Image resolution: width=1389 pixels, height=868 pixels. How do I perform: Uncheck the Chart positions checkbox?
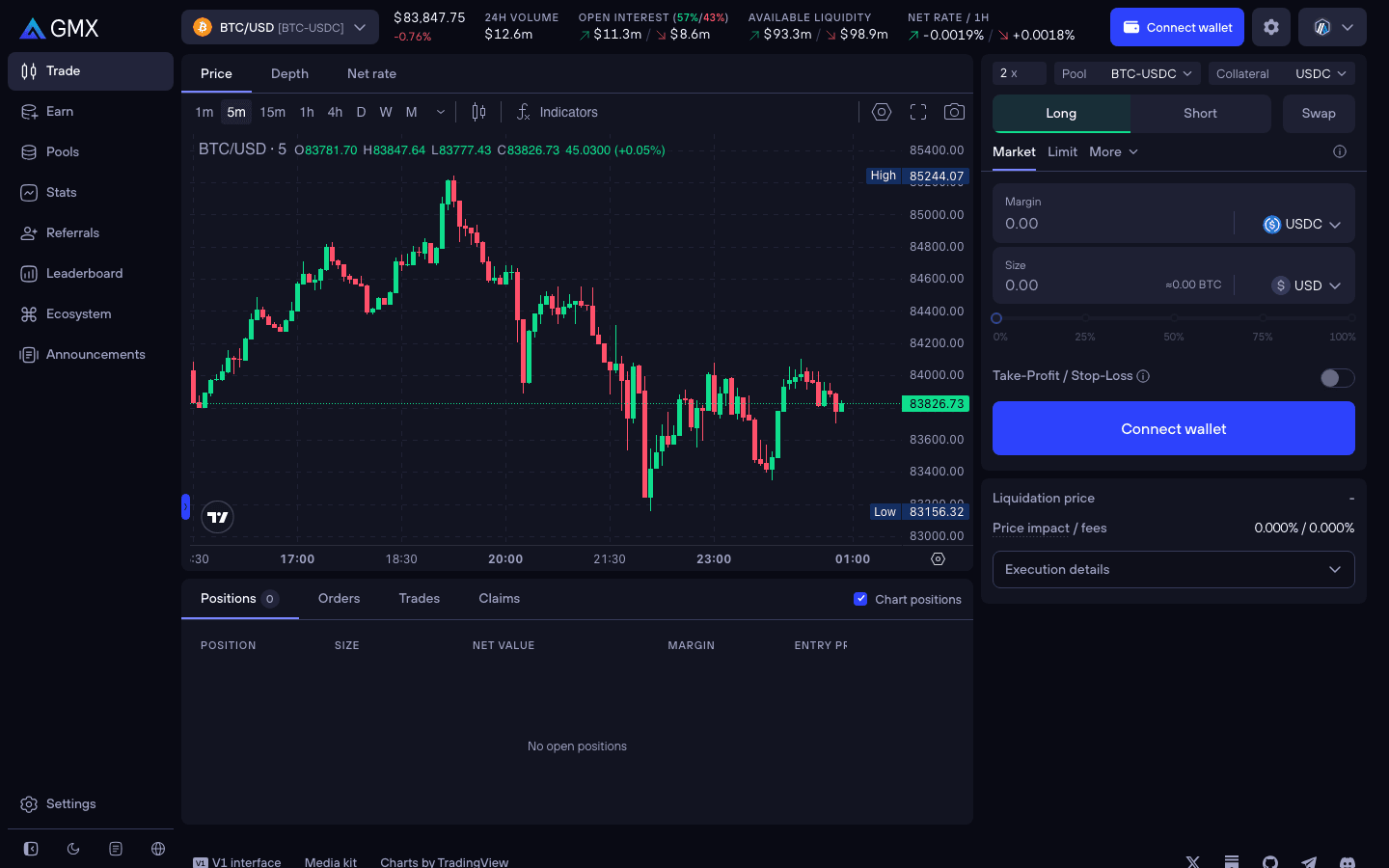pos(860,599)
